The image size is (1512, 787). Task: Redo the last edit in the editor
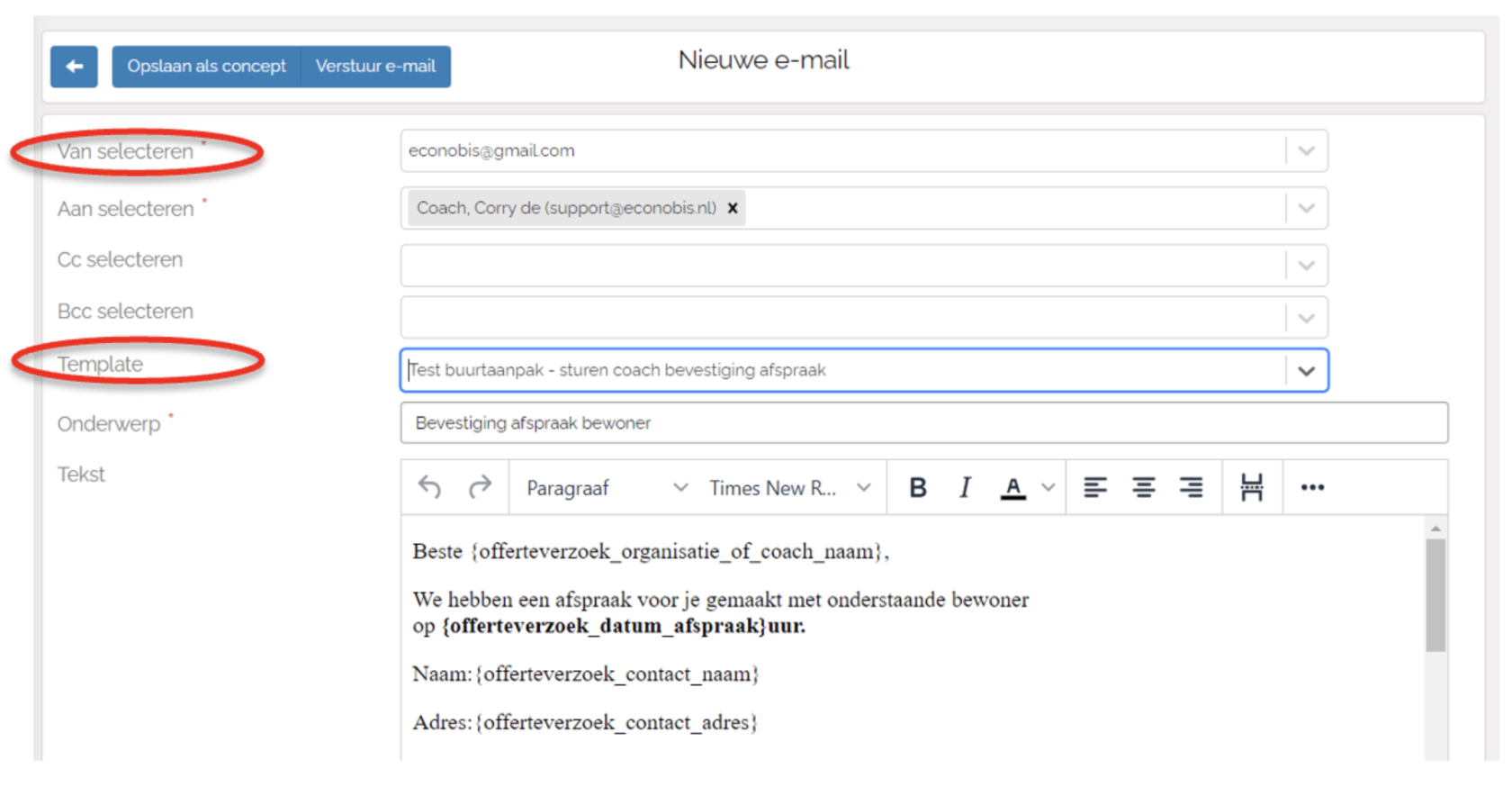tap(480, 487)
